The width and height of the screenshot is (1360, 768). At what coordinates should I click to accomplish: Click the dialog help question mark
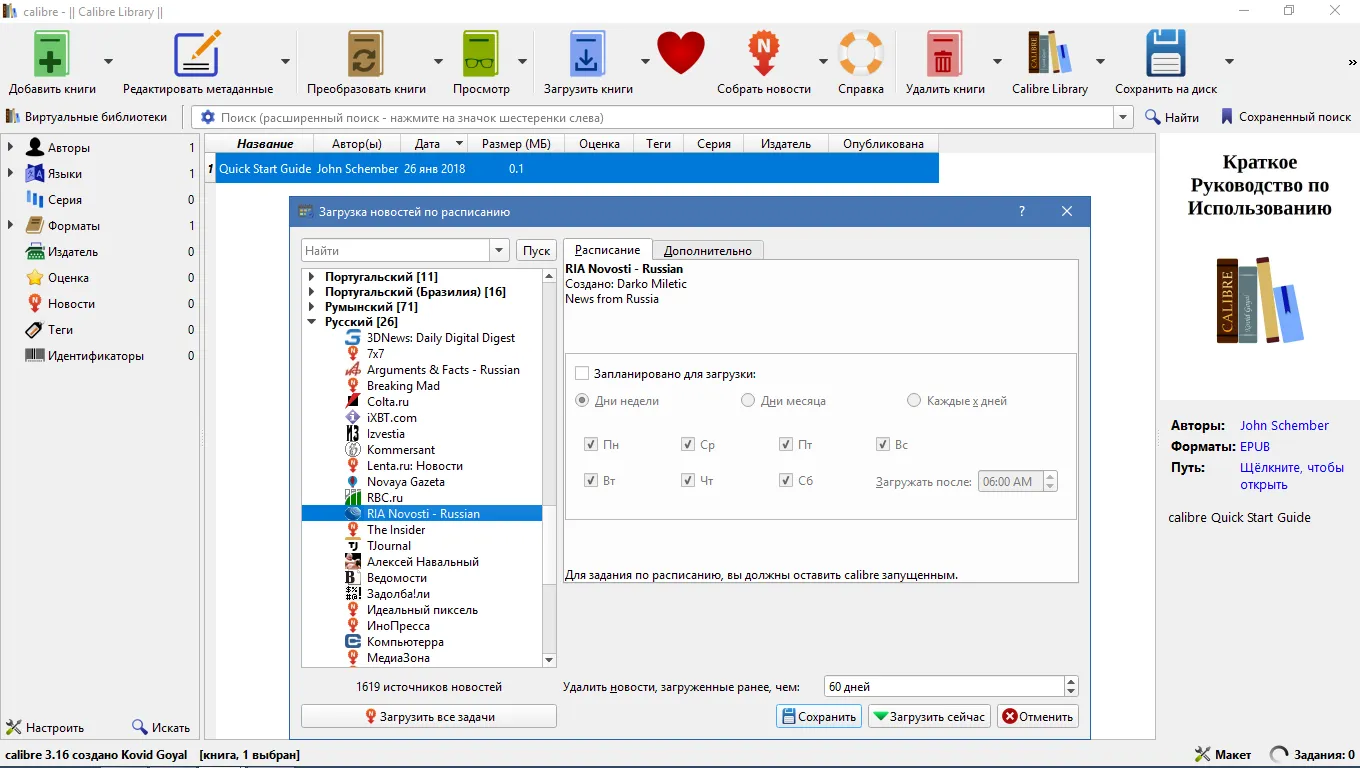tap(1021, 211)
